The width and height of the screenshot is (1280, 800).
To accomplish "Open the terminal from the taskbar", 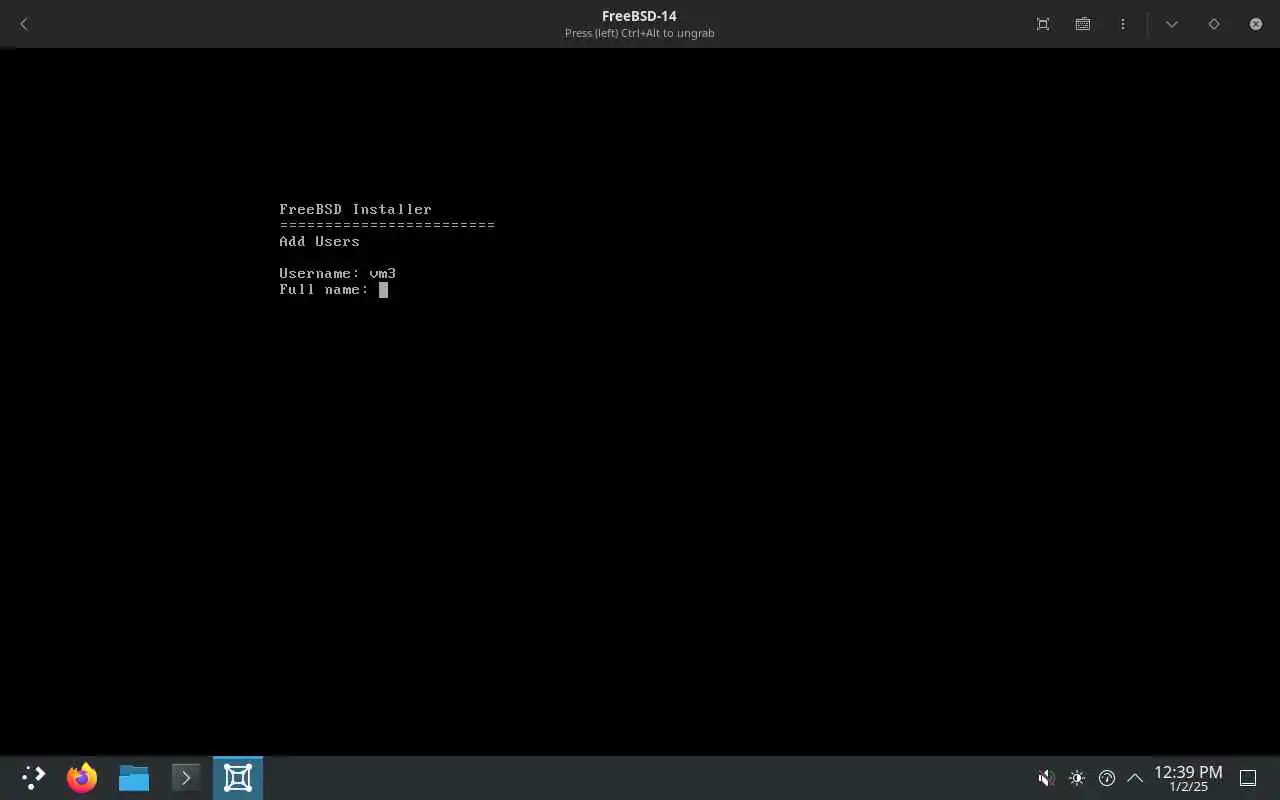I will coord(186,778).
